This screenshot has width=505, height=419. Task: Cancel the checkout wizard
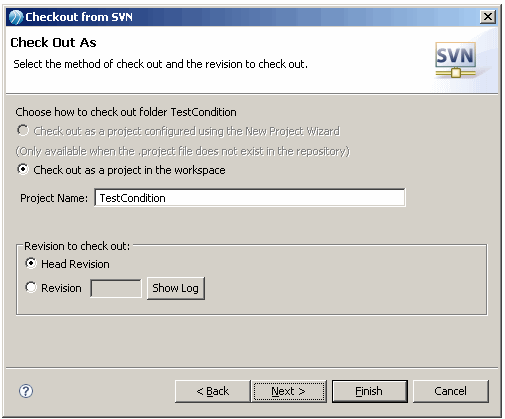(x=450, y=391)
